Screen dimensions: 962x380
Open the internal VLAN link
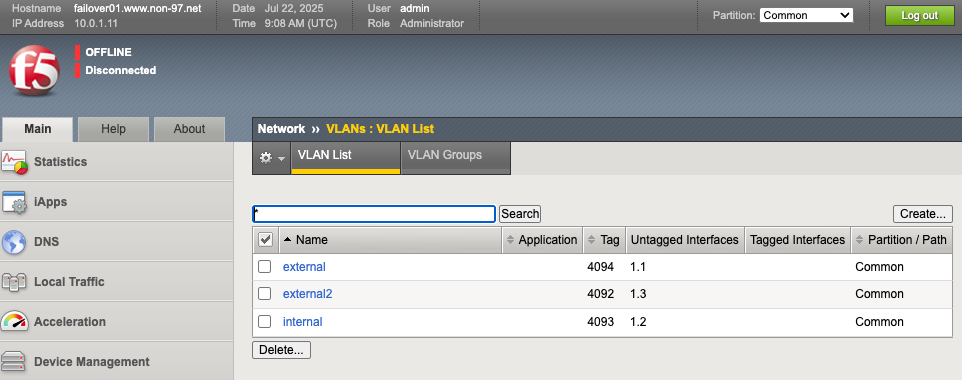pyautogui.click(x=302, y=322)
